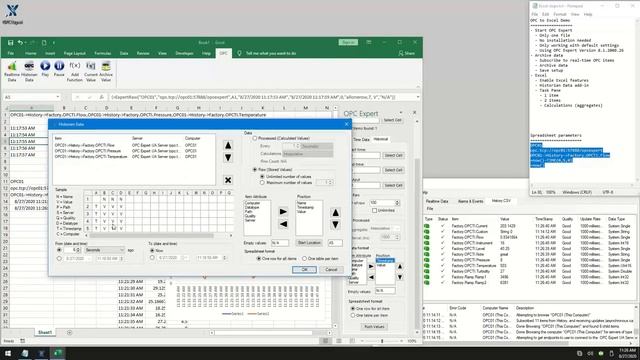Add a new sheet with the plus icon
Image resolution: width=640 pixels, height=360 pixels.
pyautogui.click(x=69, y=333)
